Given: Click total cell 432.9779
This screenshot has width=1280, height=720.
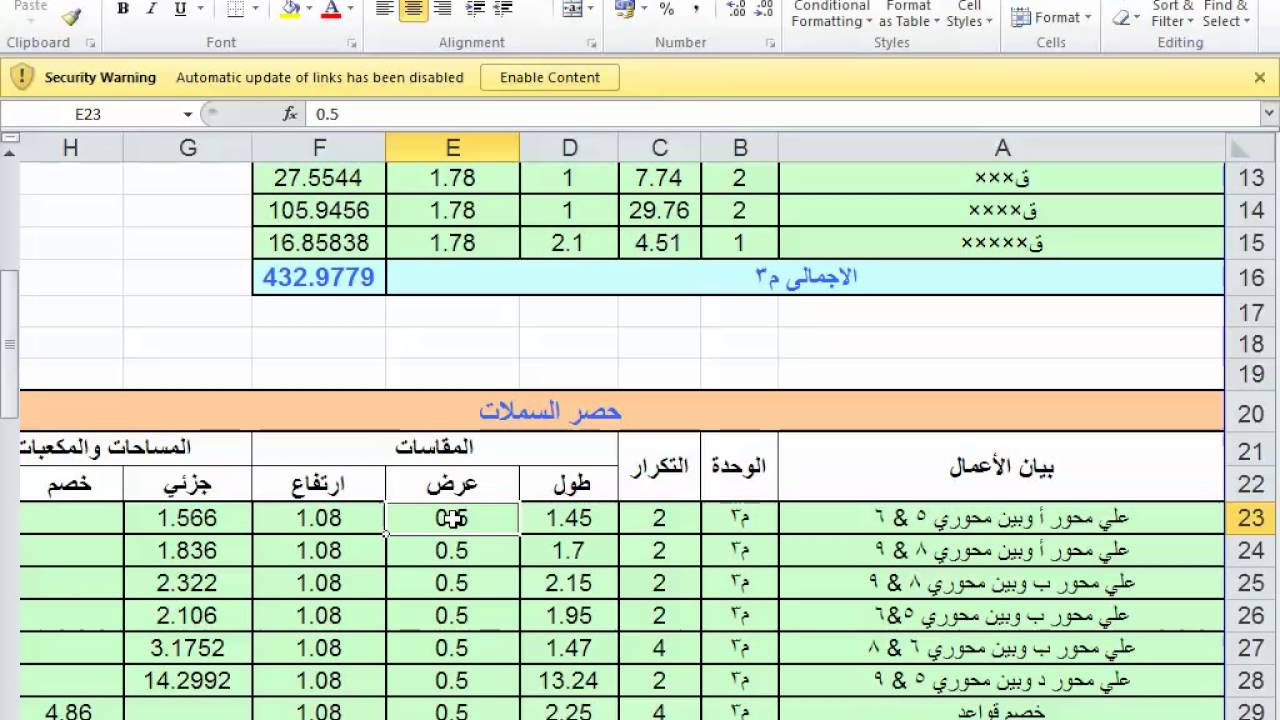Looking at the screenshot, I should [x=319, y=278].
